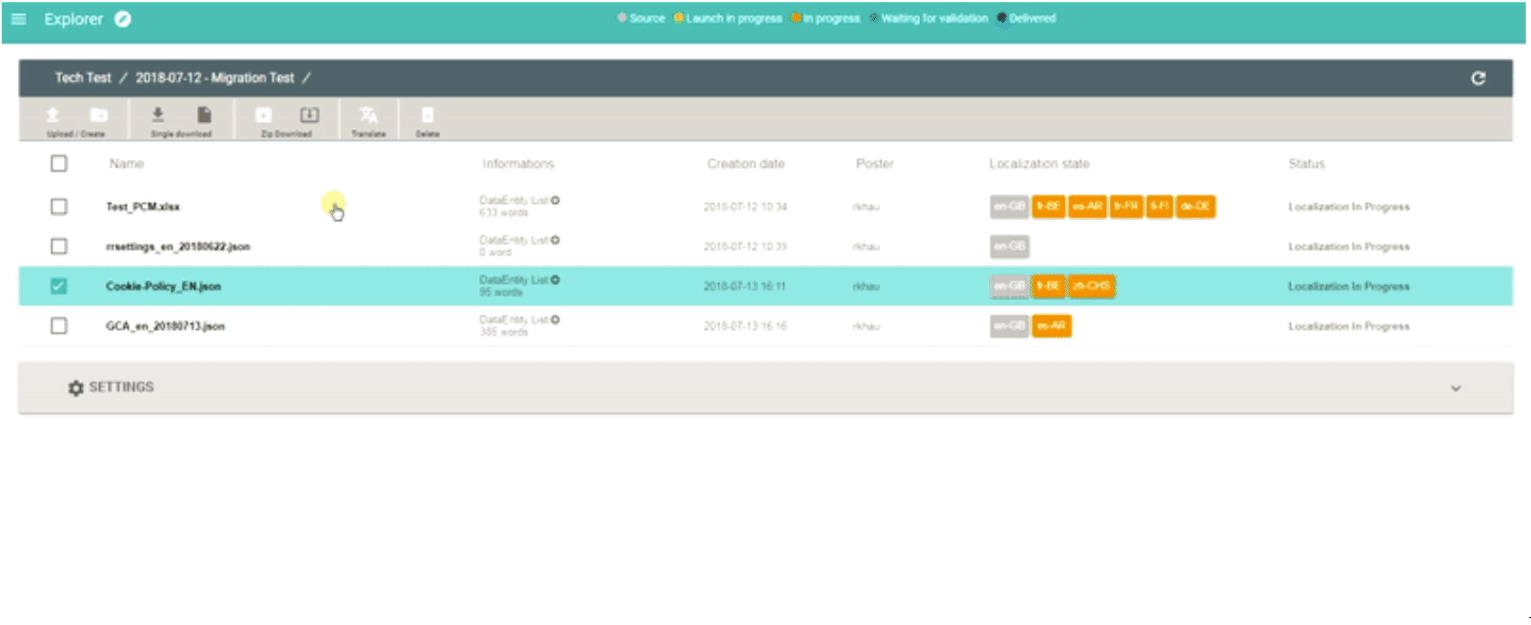Click the Settings gear icon
This screenshot has height=625, width=1531.
76,387
